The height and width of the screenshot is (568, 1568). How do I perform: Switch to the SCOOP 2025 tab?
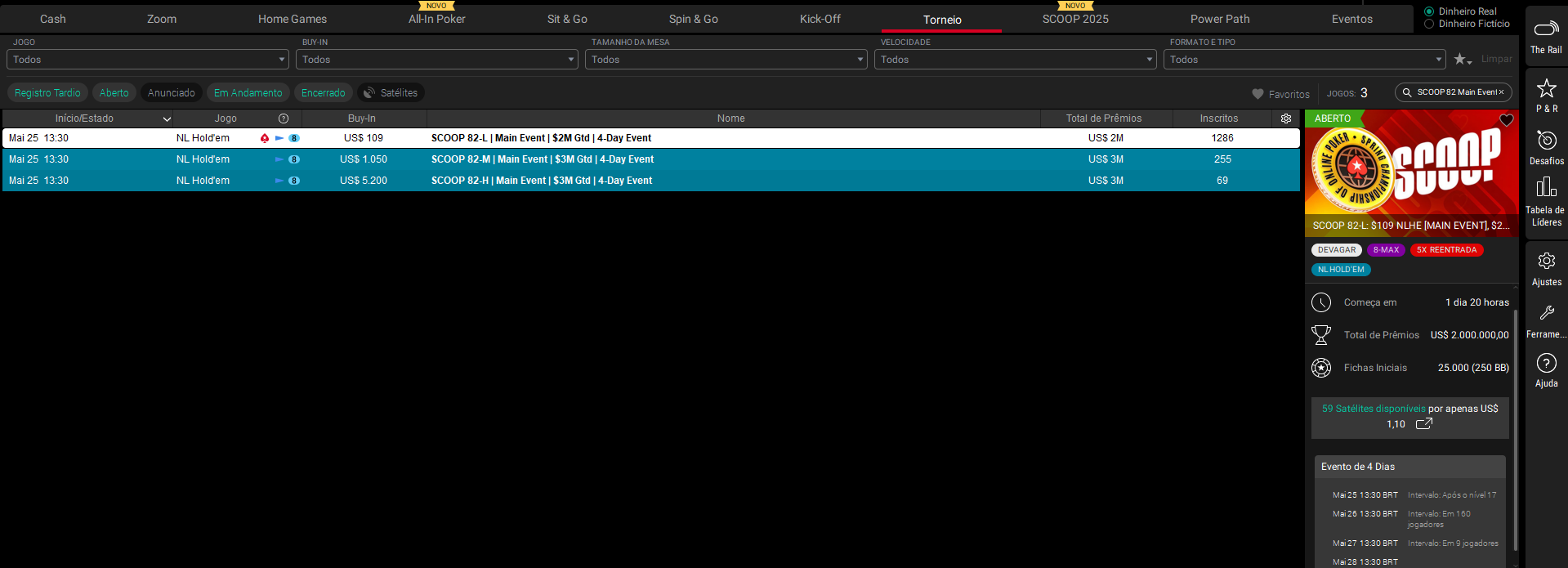click(1075, 19)
